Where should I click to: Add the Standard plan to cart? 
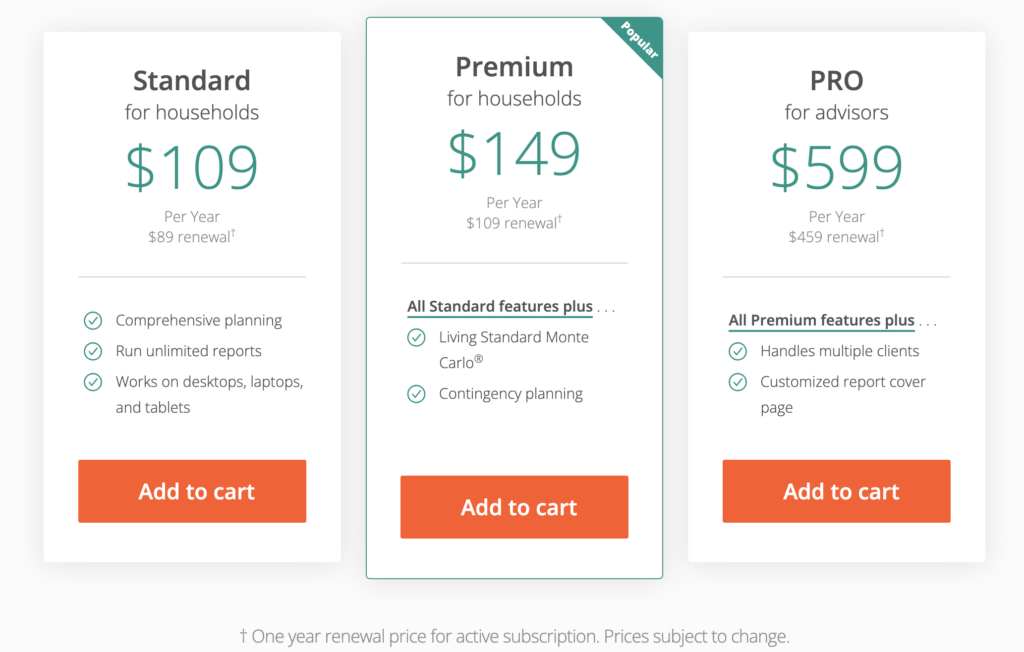click(x=192, y=491)
